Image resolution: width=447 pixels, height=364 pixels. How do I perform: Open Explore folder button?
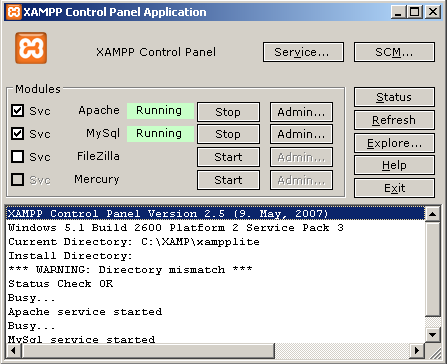[394, 143]
